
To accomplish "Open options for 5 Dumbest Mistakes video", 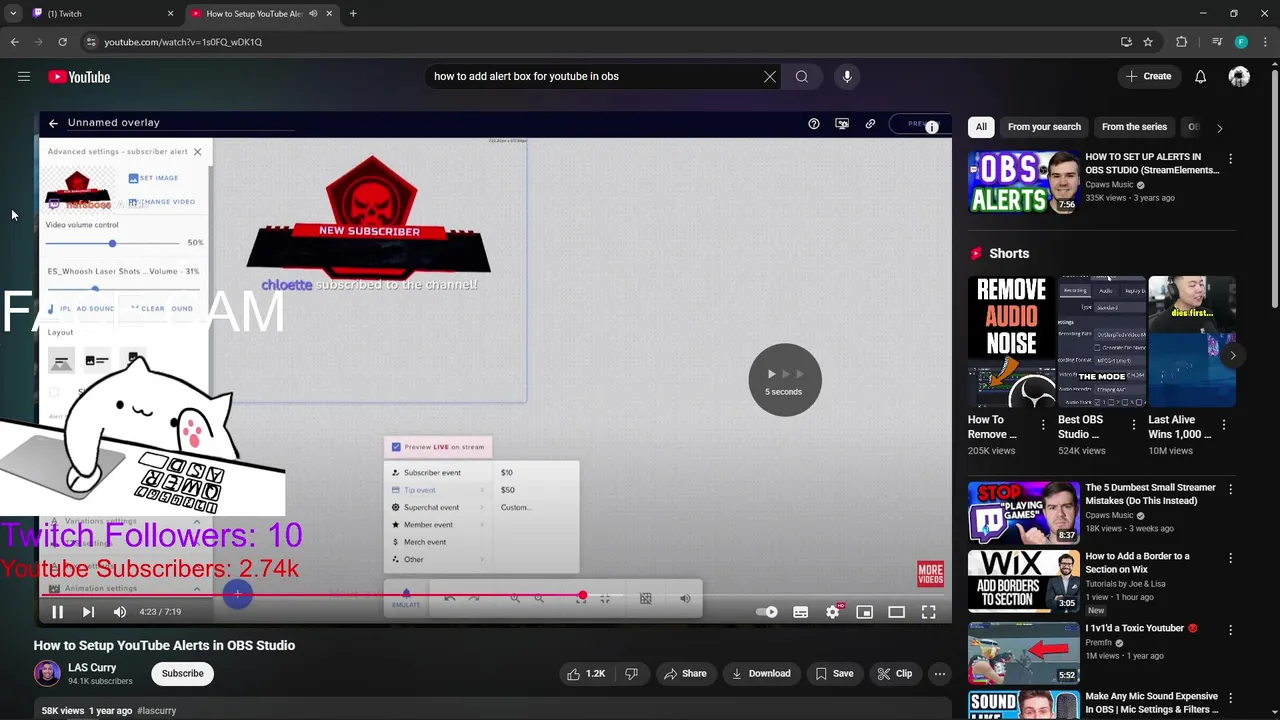I will pos(1230,489).
